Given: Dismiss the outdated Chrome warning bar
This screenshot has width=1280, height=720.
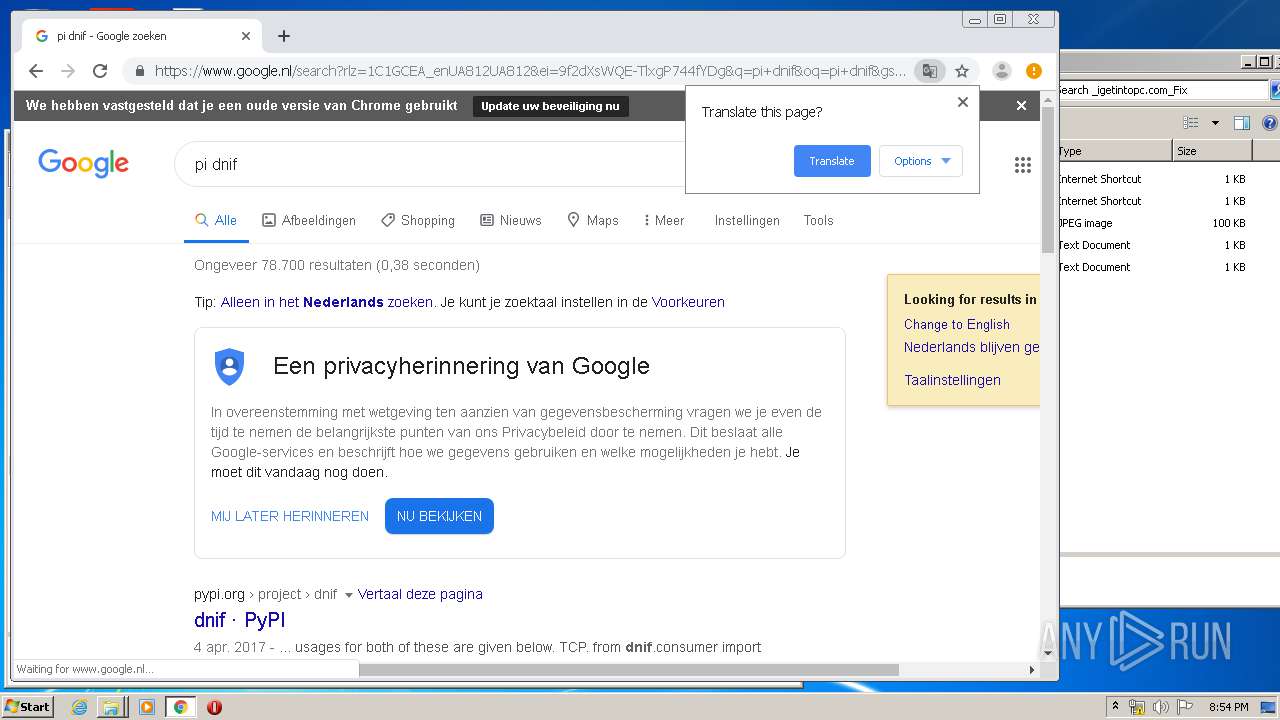Looking at the screenshot, I should 1021,105.
